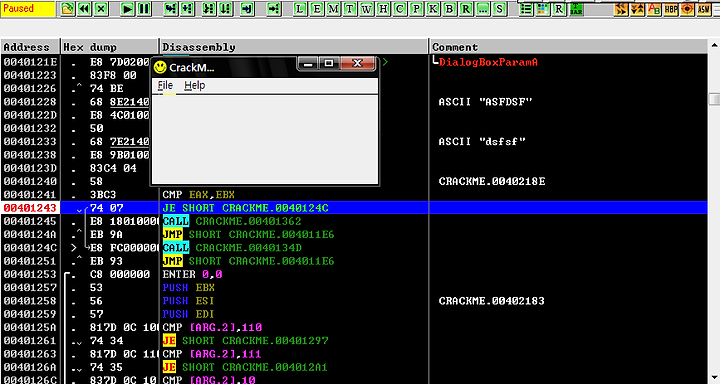The width and height of the screenshot is (720, 384).
Task: Select CALL CRACKME.00401362 instruction
Action: coord(232,221)
